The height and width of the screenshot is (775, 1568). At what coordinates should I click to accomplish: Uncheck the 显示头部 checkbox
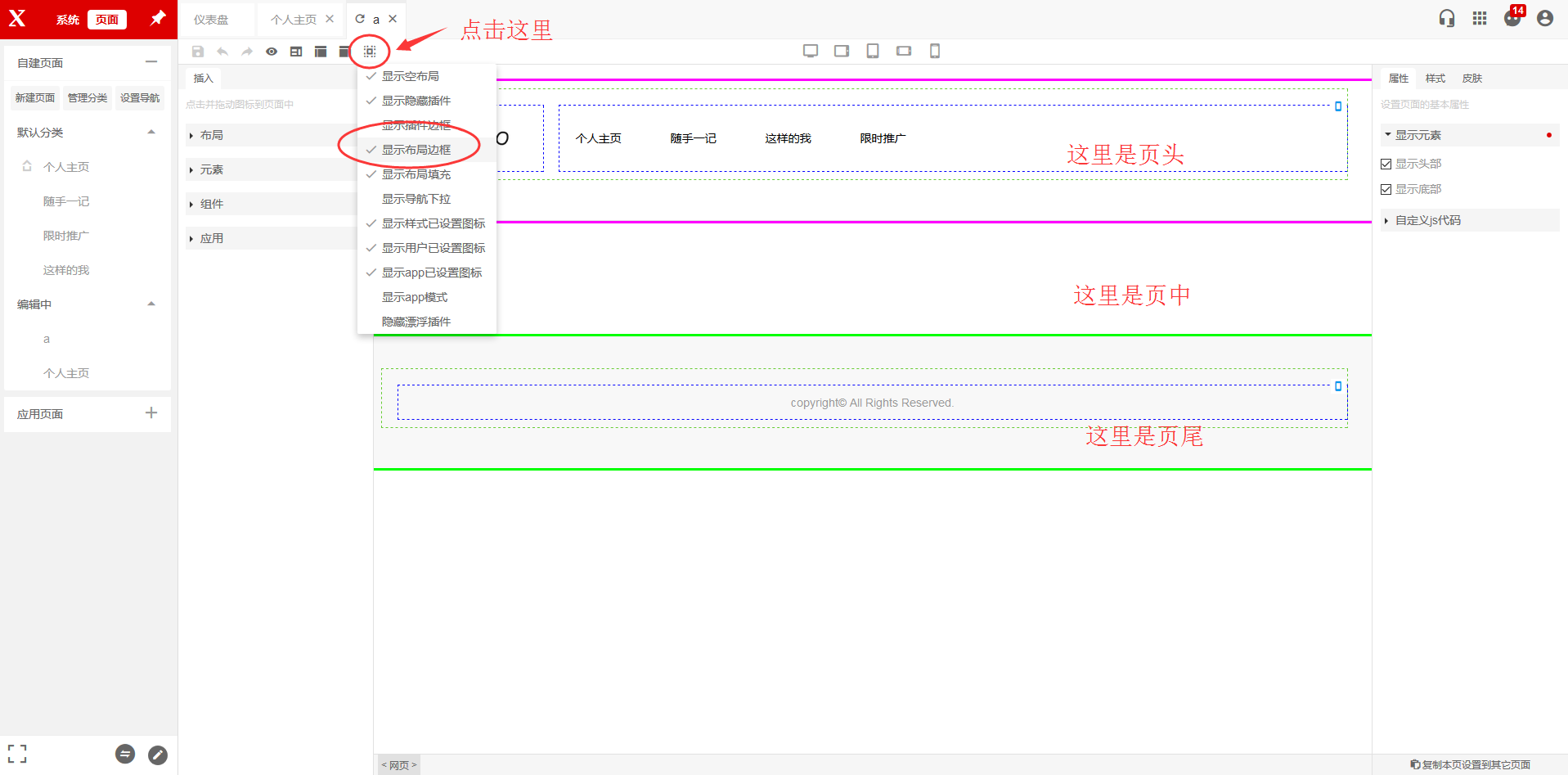(1386, 164)
